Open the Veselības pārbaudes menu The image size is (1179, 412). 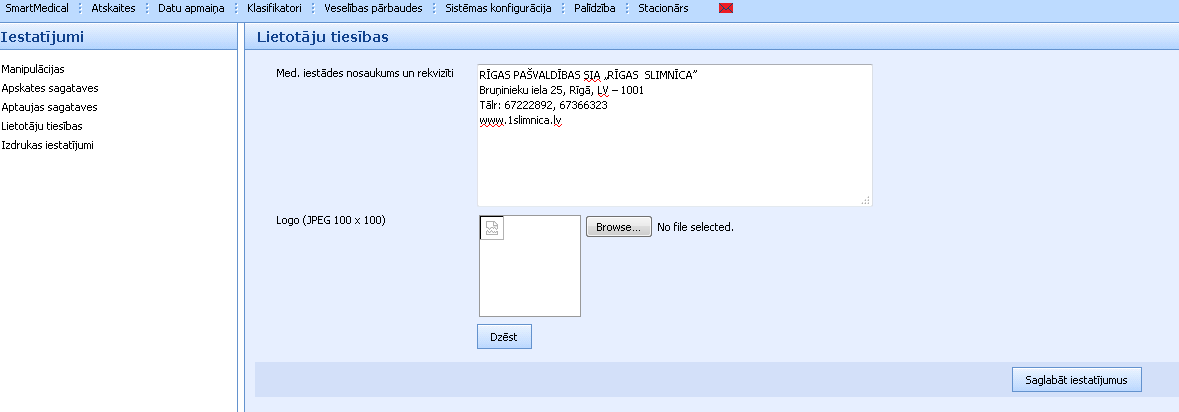click(373, 8)
